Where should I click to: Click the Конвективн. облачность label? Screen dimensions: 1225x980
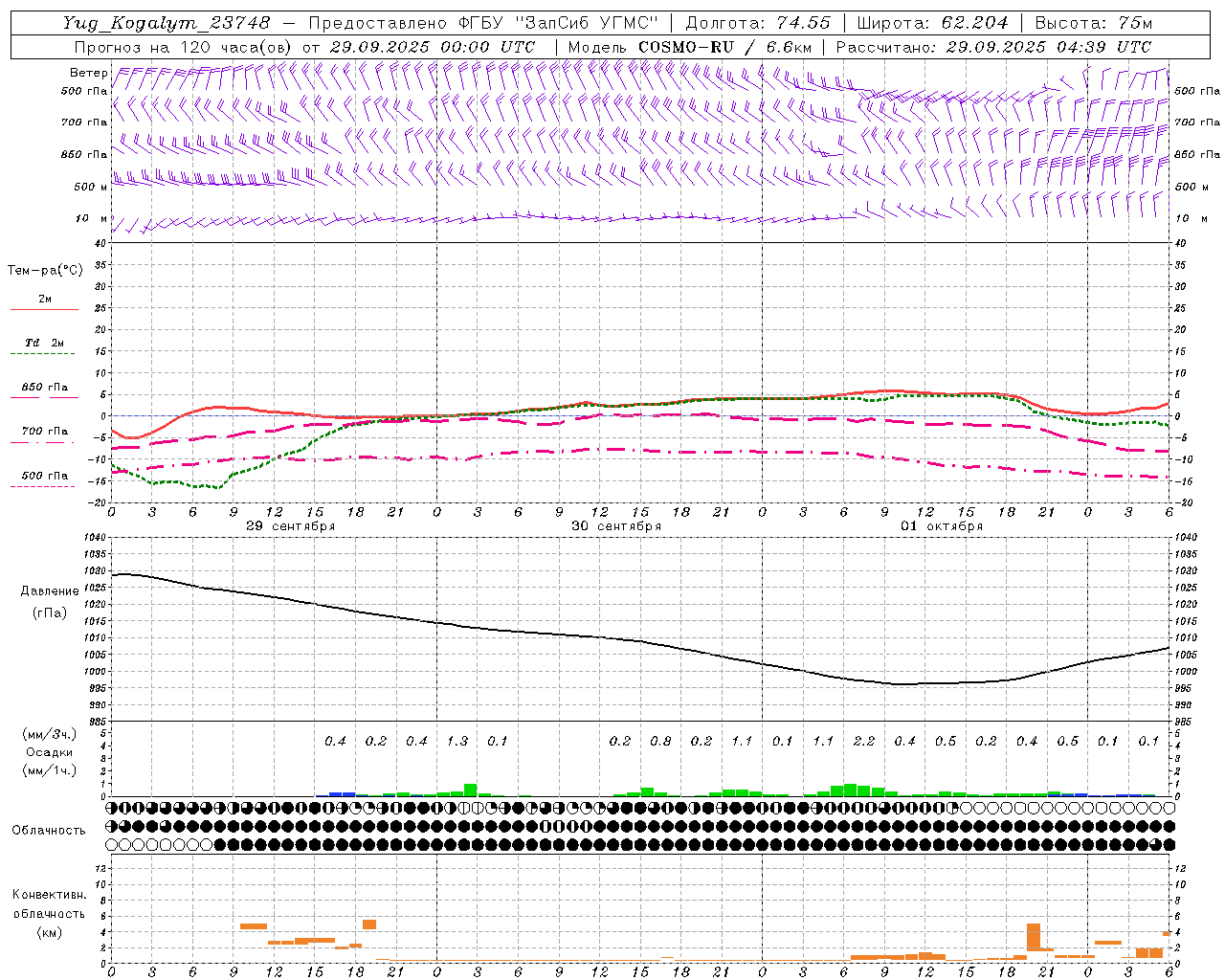[49, 904]
